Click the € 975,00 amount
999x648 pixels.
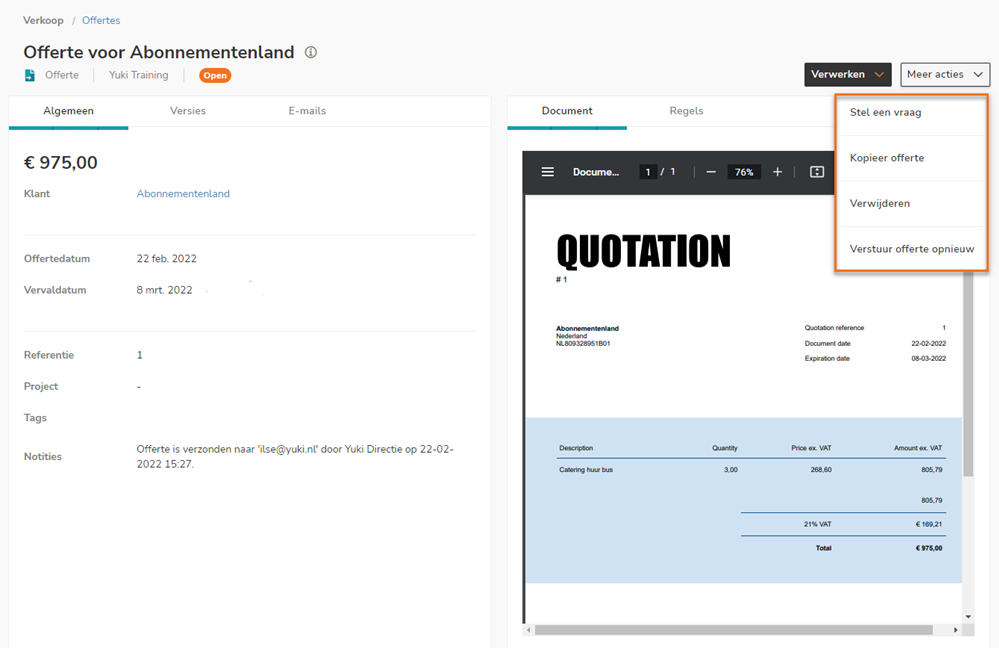pos(61,163)
